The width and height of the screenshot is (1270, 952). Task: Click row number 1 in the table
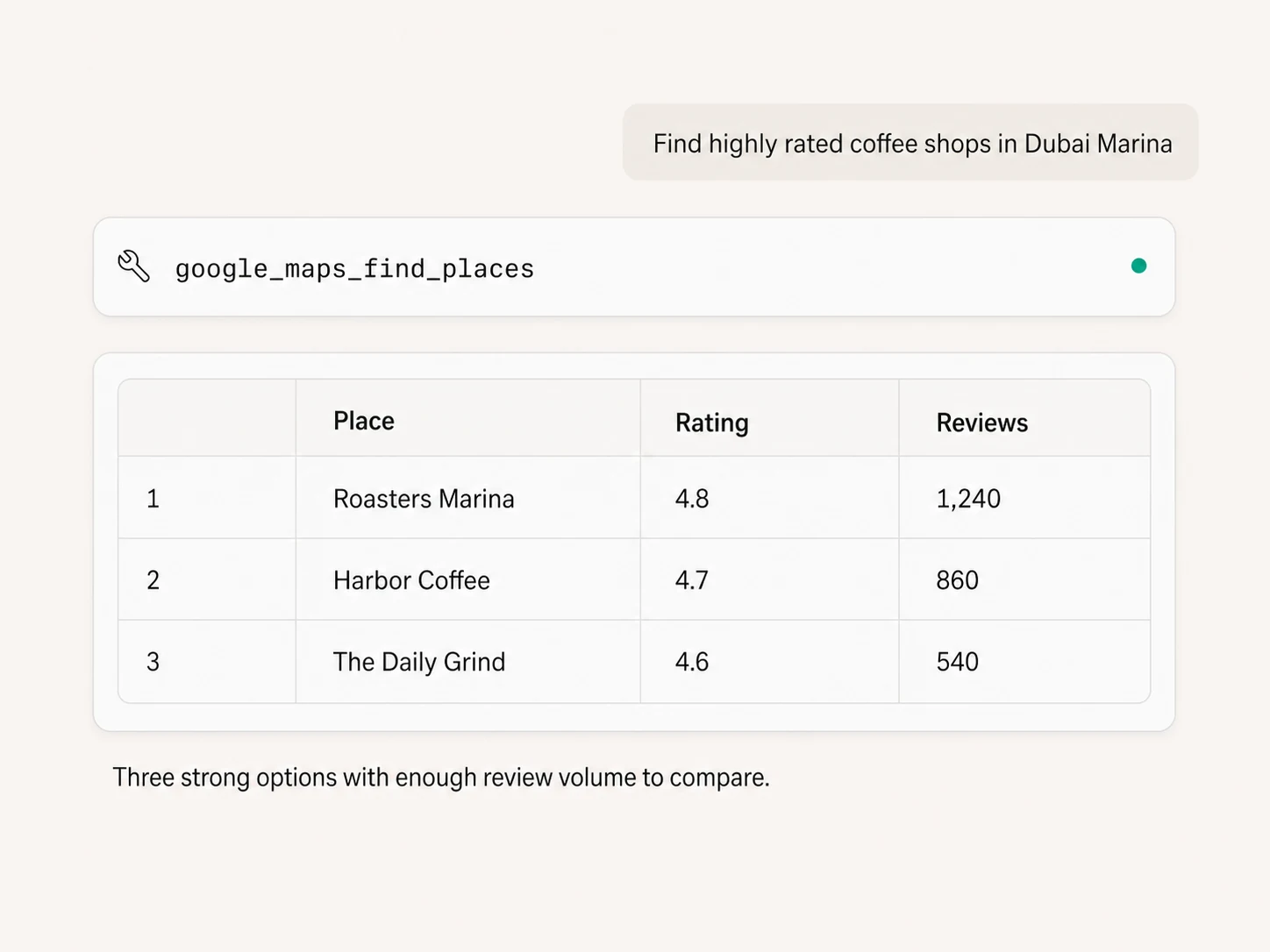[153, 499]
